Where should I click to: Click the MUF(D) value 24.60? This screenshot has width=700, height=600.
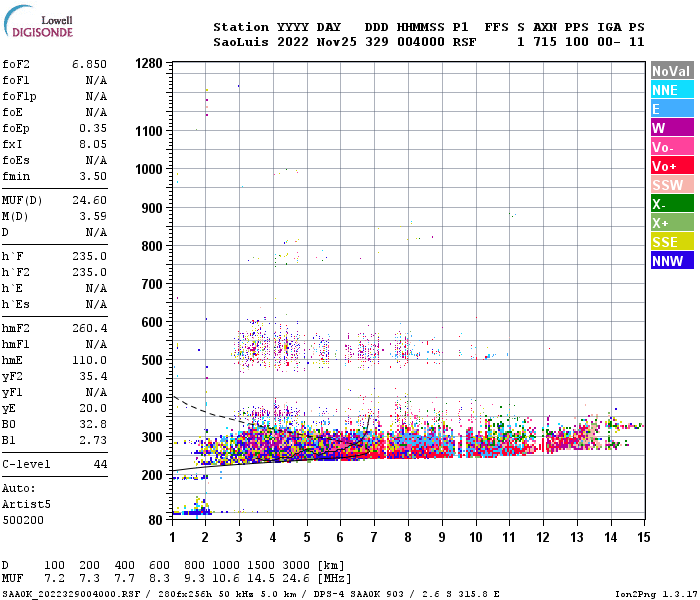coord(89,200)
